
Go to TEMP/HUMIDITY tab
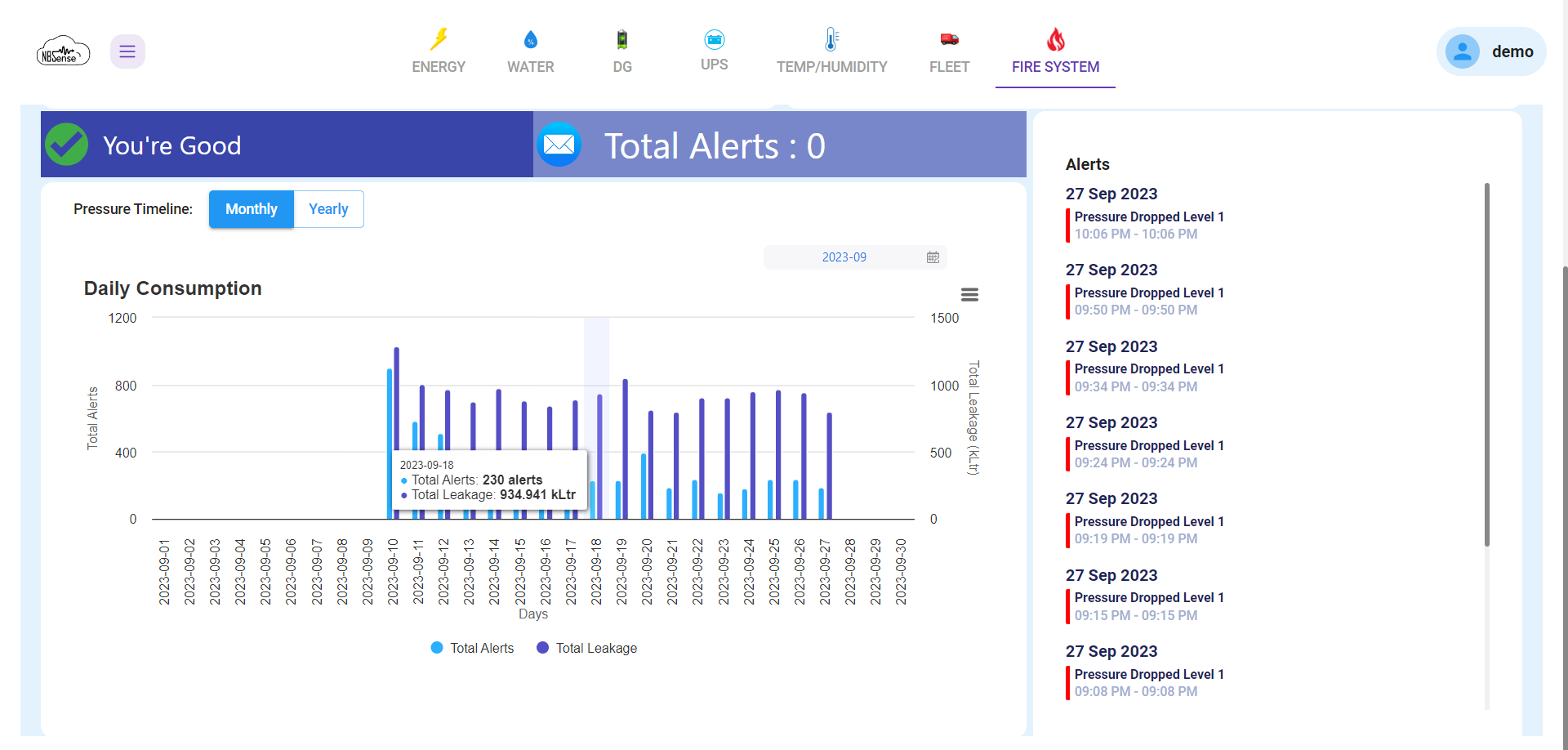point(832,67)
